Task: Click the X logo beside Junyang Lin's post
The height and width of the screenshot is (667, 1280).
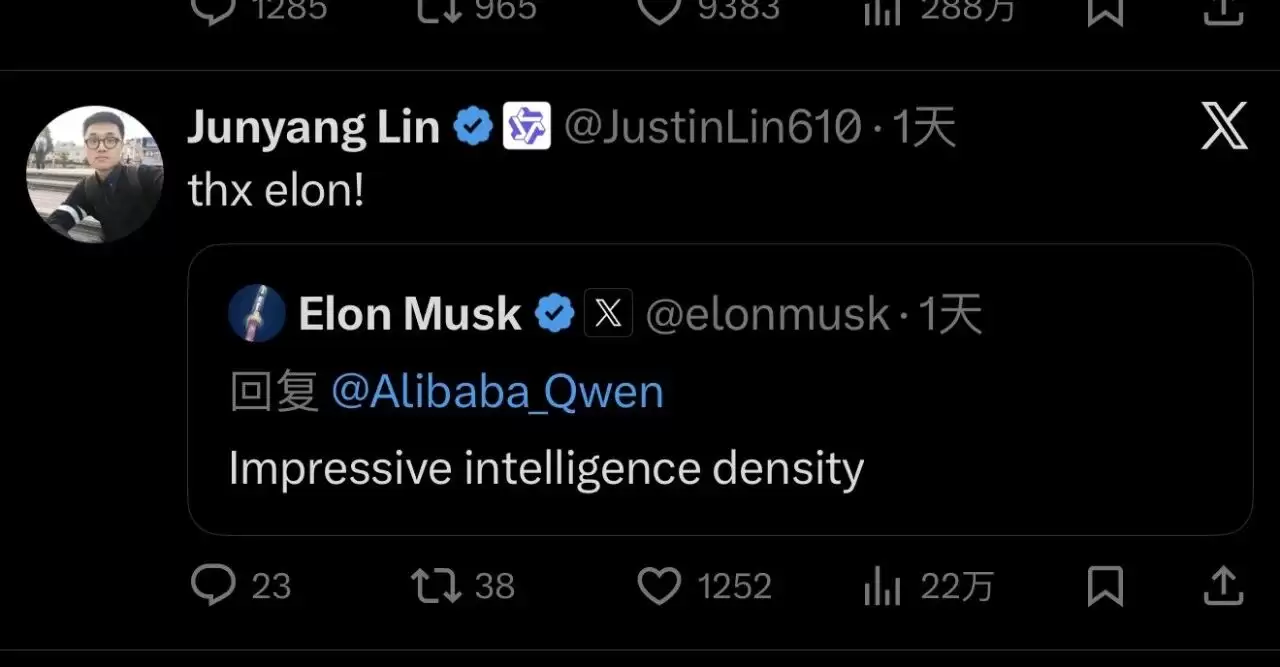Action: pyautogui.click(x=1224, y=127)
